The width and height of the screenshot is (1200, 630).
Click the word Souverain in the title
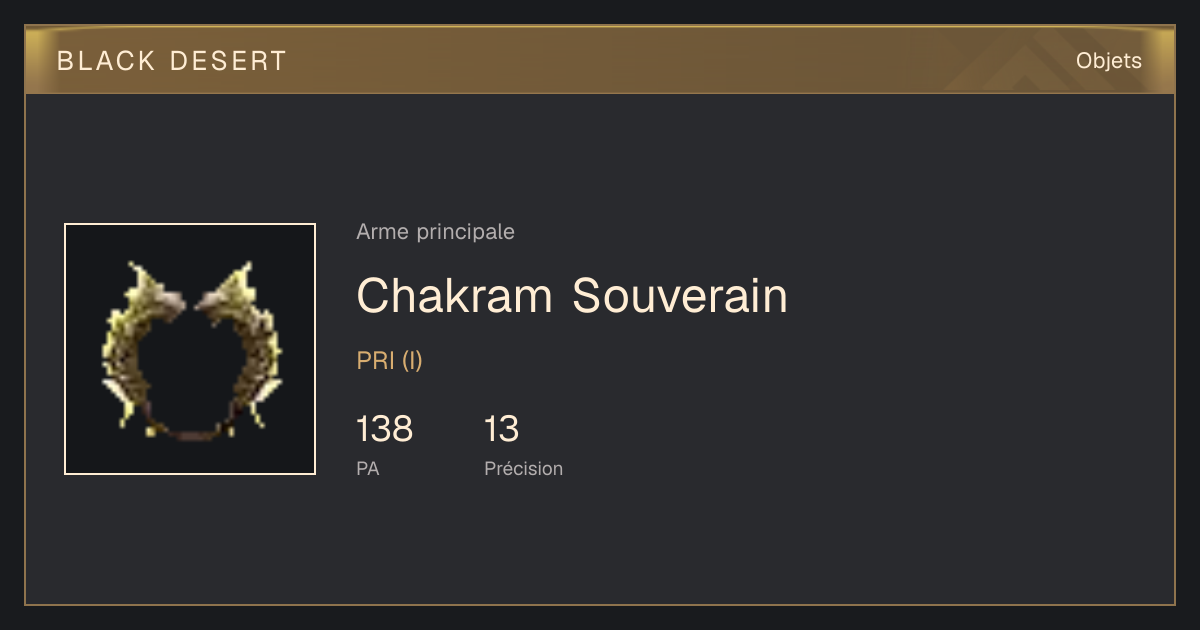[x=680, y=296]
